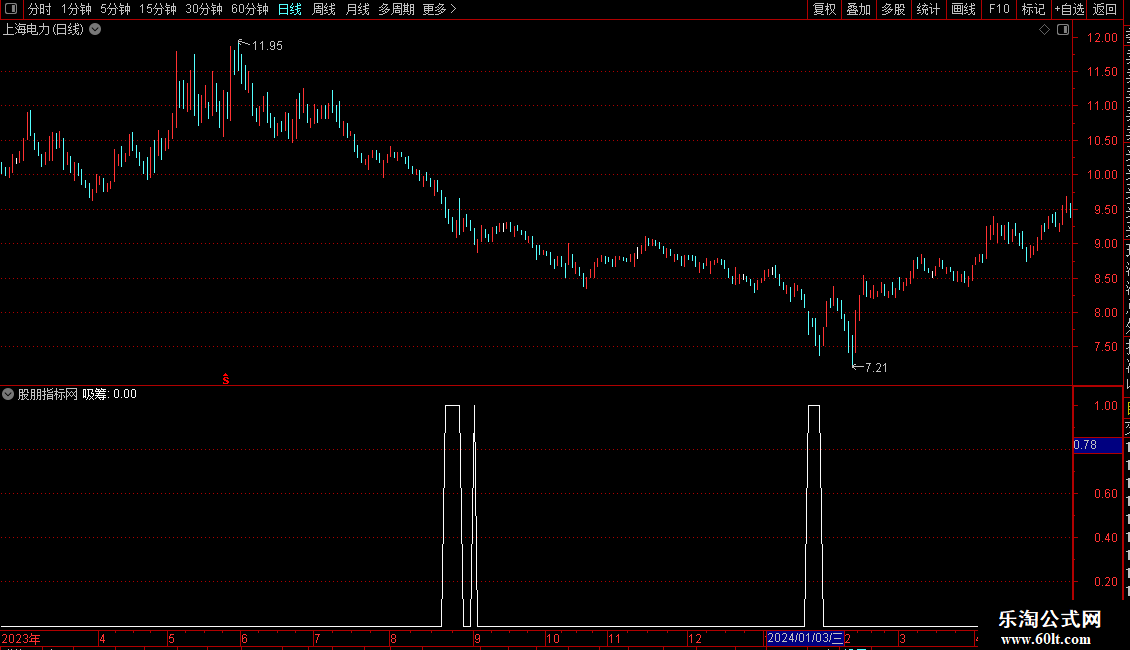Switch to 周线 weekly period

click(324, 9)
